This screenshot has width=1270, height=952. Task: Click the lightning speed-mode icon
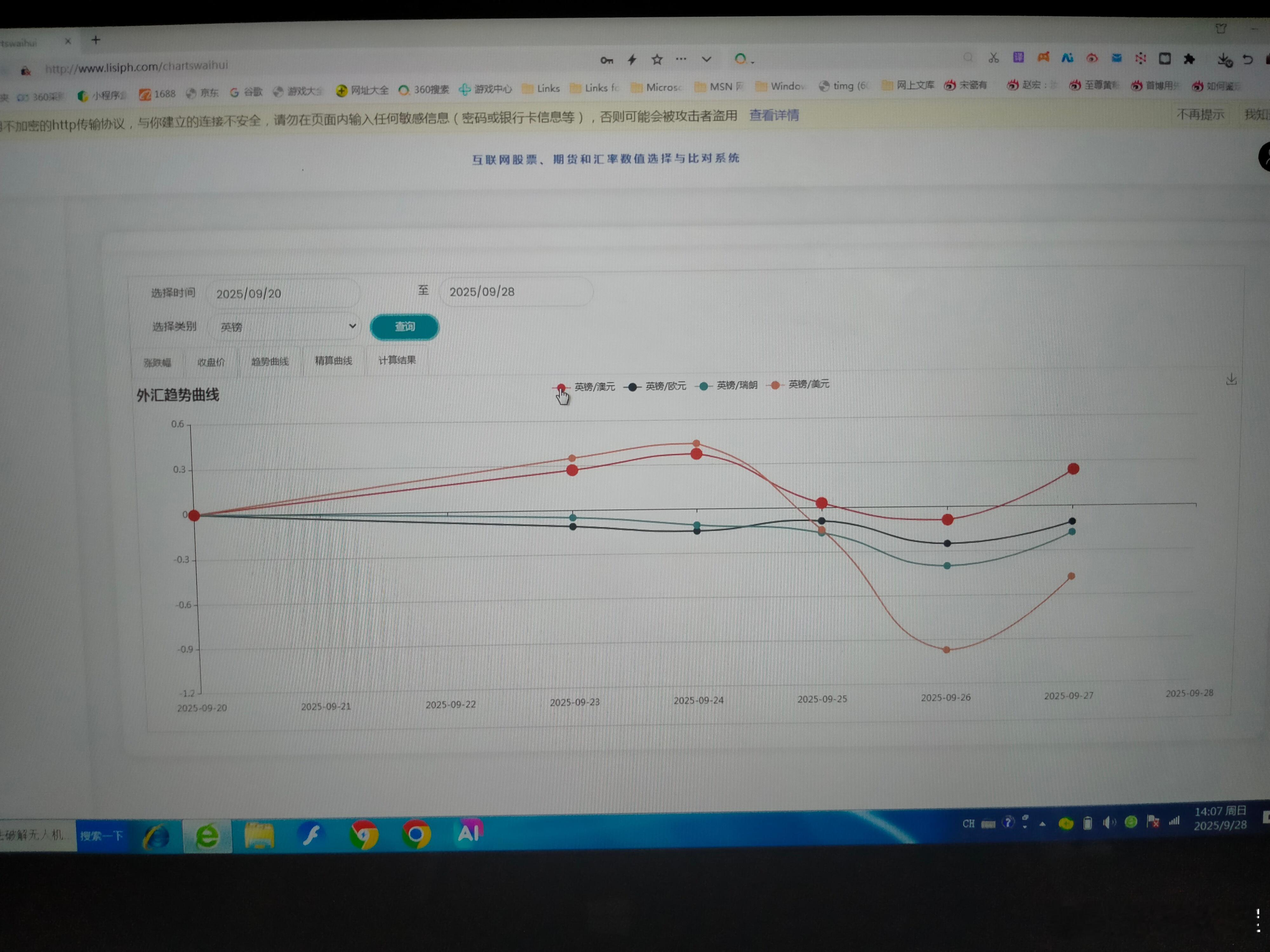632,60
